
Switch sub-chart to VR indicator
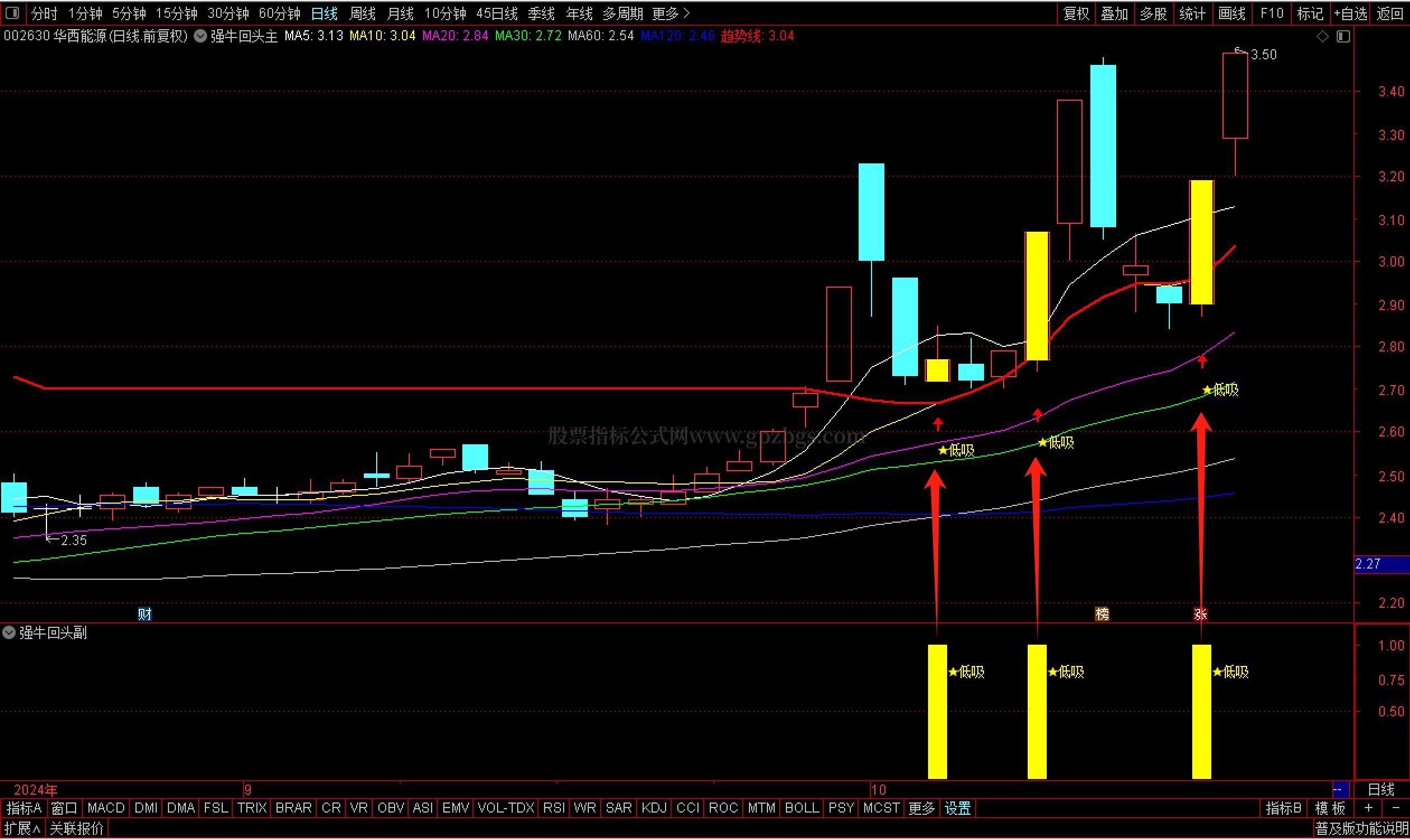click(x=359, y=809)
